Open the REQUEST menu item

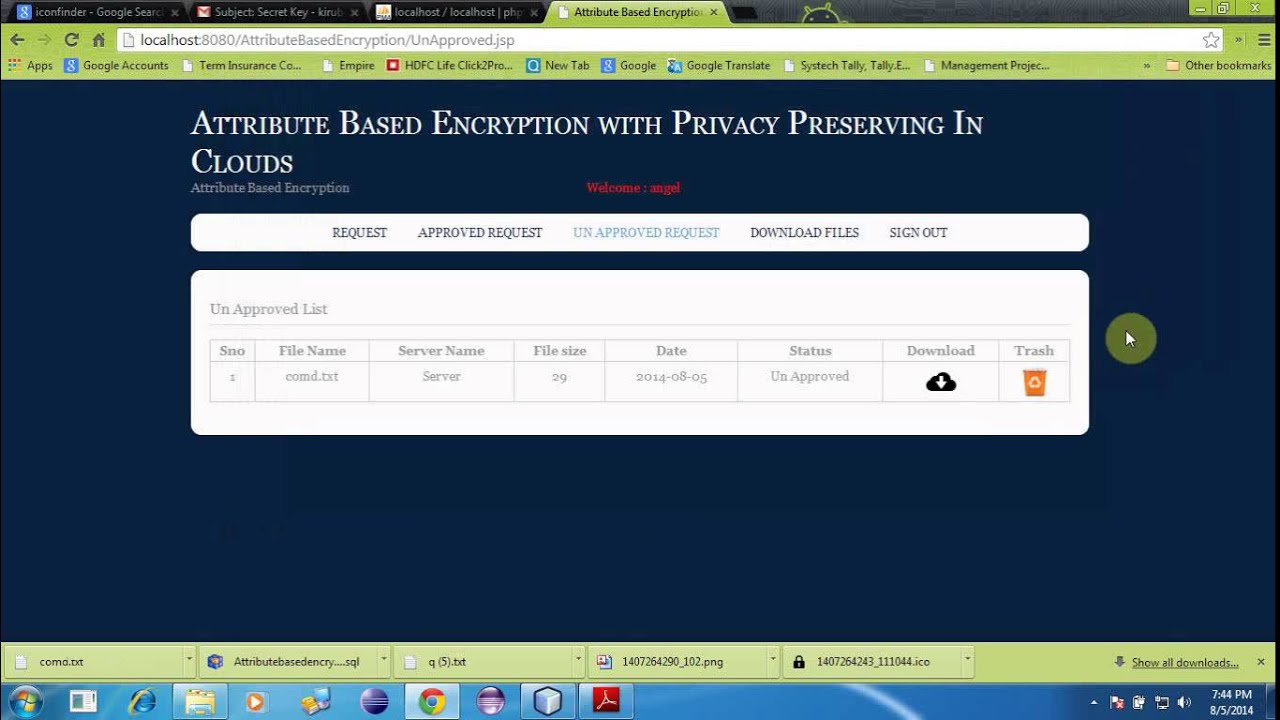[359, 232]
